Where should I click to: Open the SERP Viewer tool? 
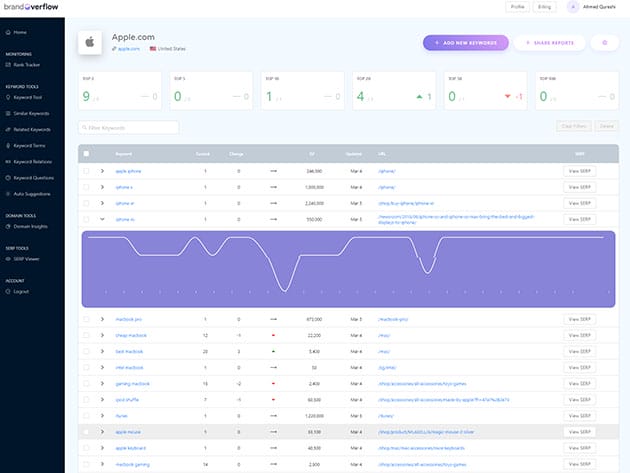pos(26,258)
